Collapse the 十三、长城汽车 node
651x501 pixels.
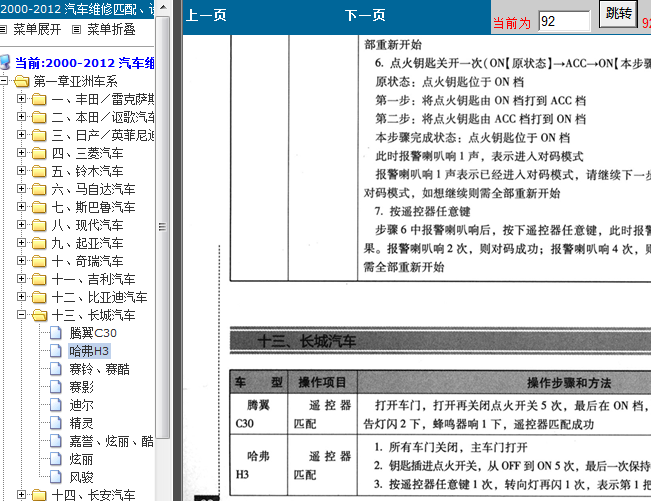[x=21, y=315]
